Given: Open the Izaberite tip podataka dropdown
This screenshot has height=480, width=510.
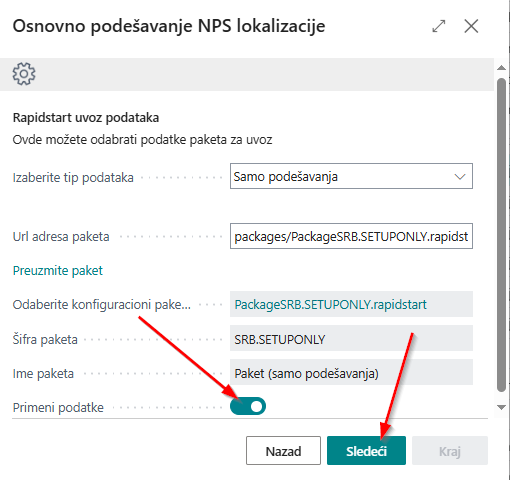Looking at the screenshot, I should (351, 176).
